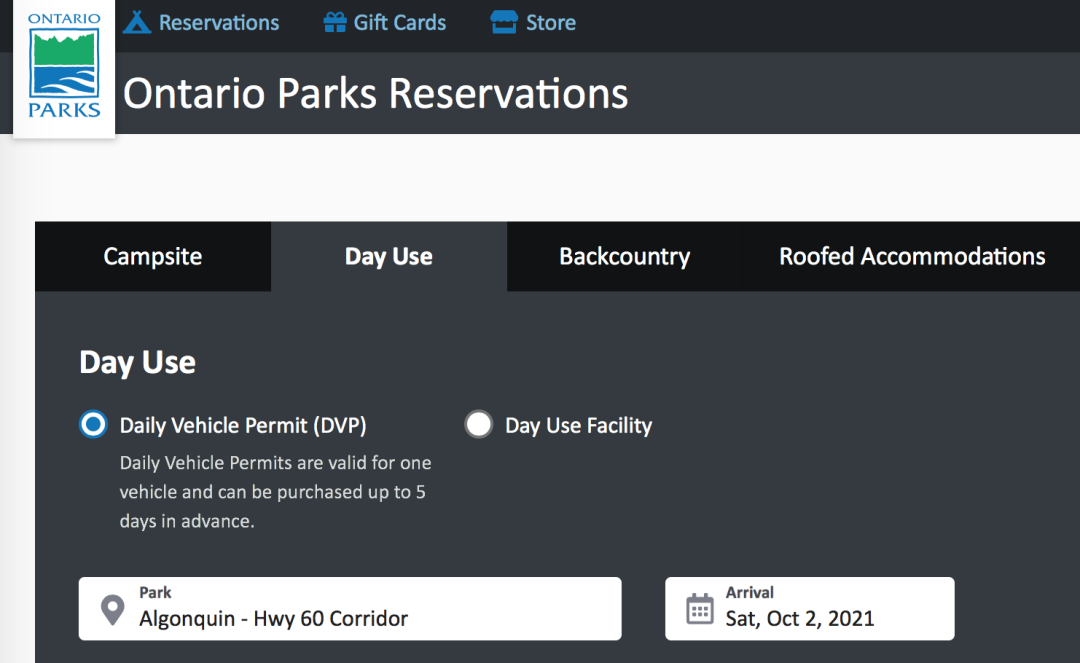The height and width of the screenshot is (663, 1080).
Task: Switch to the Campsite tab
Action: click(x=153, y=256)
